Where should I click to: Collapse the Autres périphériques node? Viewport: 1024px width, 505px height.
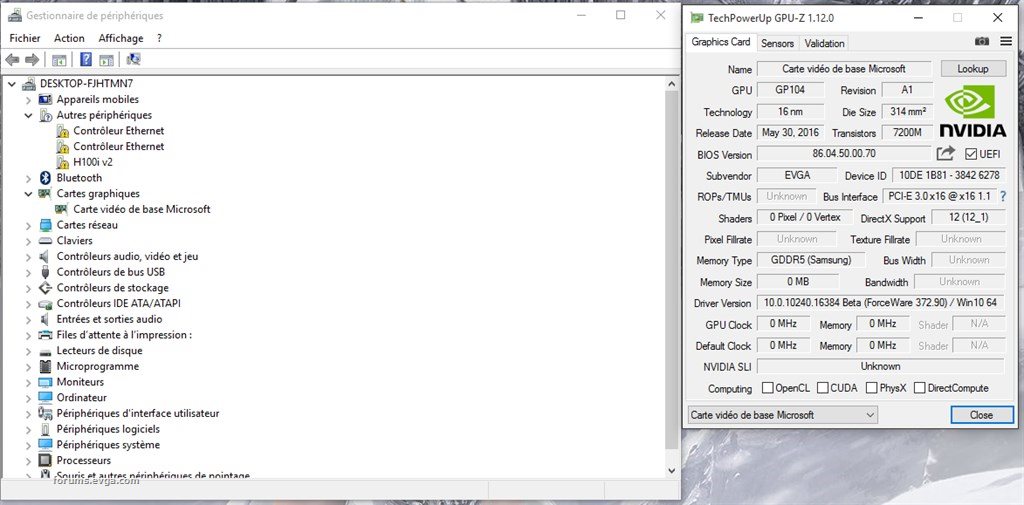pos(28,115)
